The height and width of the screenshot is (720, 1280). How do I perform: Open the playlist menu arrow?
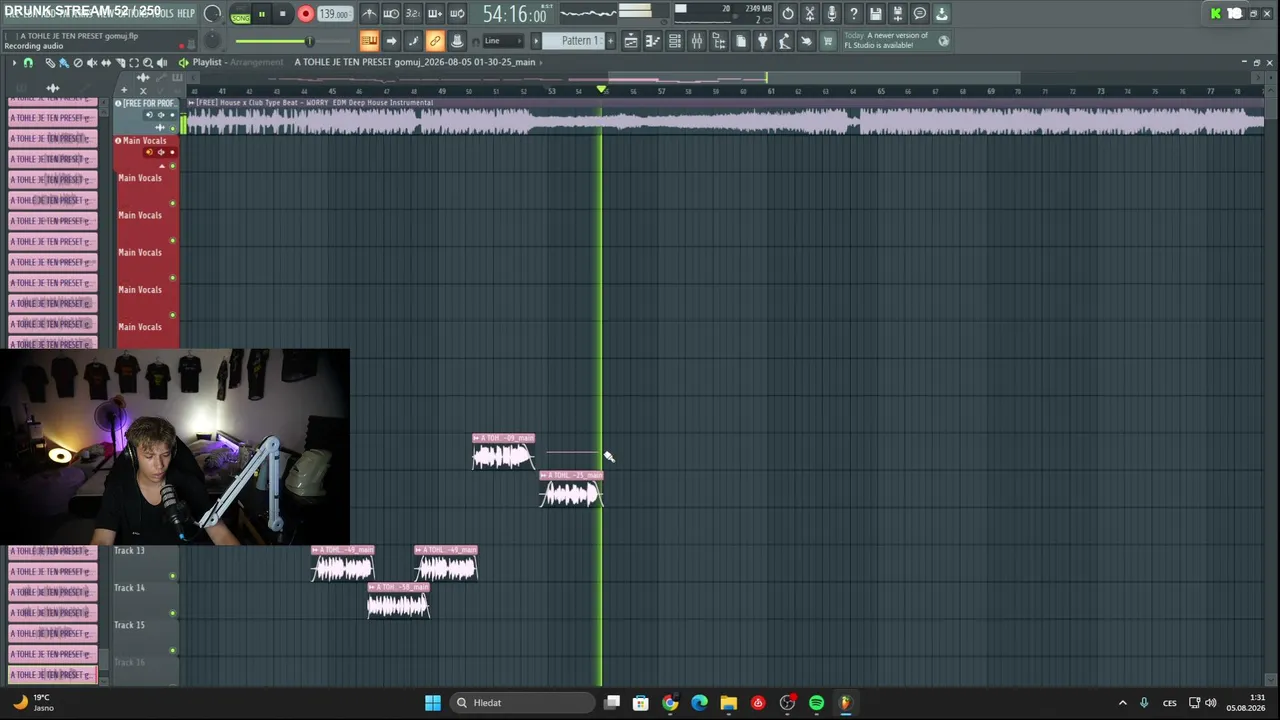tap(14, 62)
